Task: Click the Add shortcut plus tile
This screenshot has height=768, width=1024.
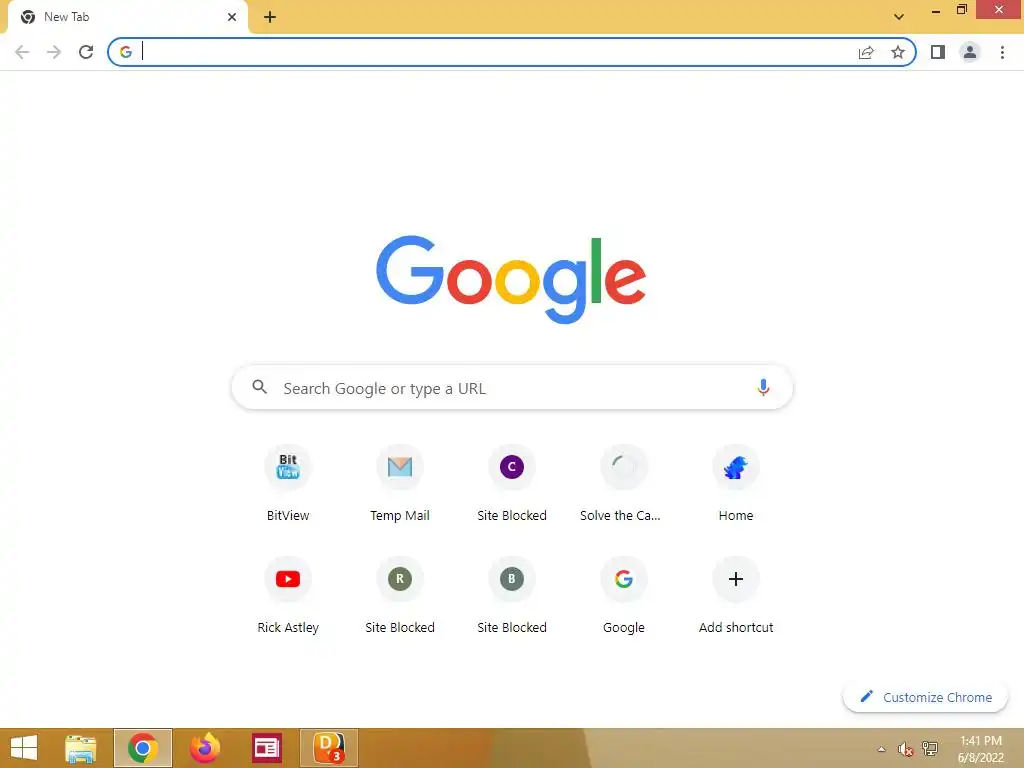Action: (736, 596)
